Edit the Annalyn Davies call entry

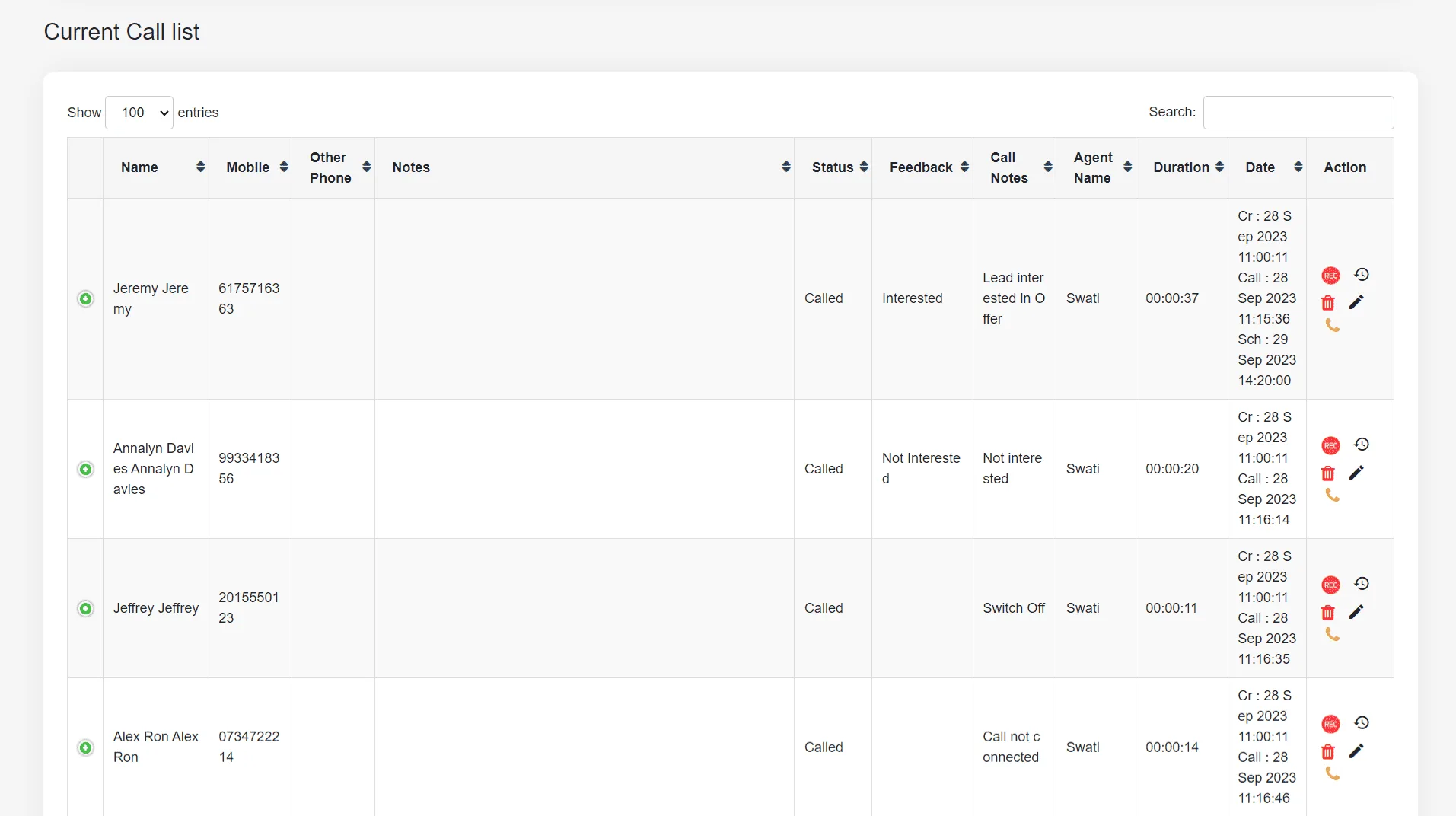1356,473
